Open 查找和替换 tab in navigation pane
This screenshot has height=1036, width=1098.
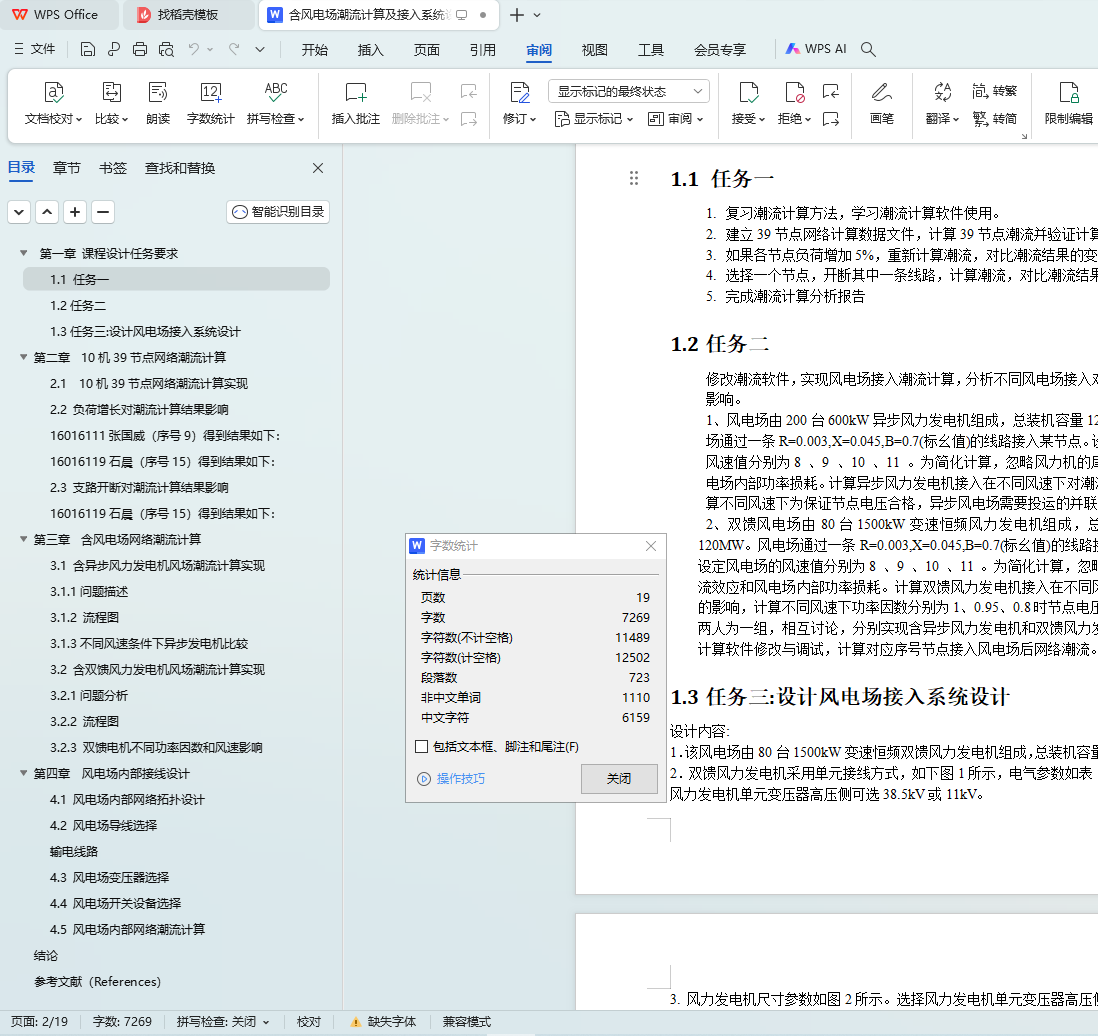(180, 168)
